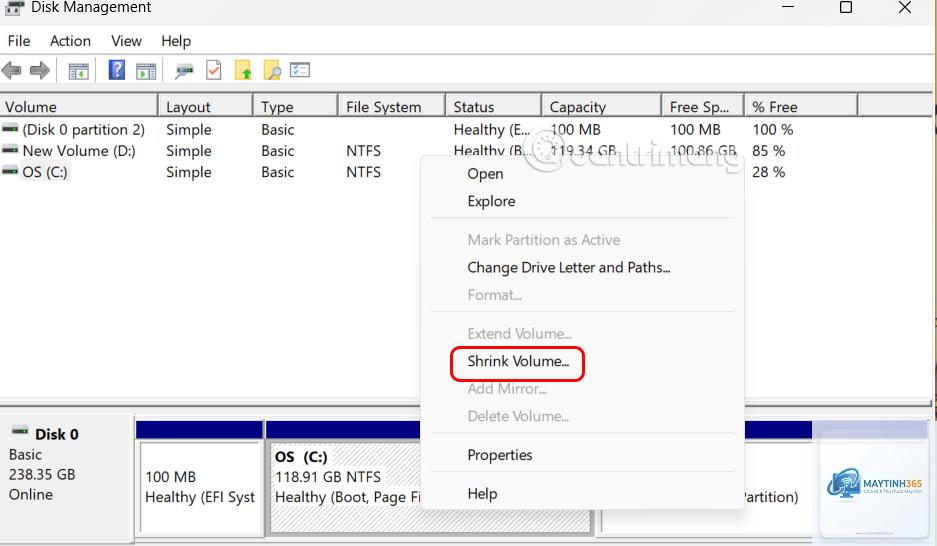This screenshot has width=937, height=546.
Task: Sort by the Layout column header
Action: [x=206, y=107]
